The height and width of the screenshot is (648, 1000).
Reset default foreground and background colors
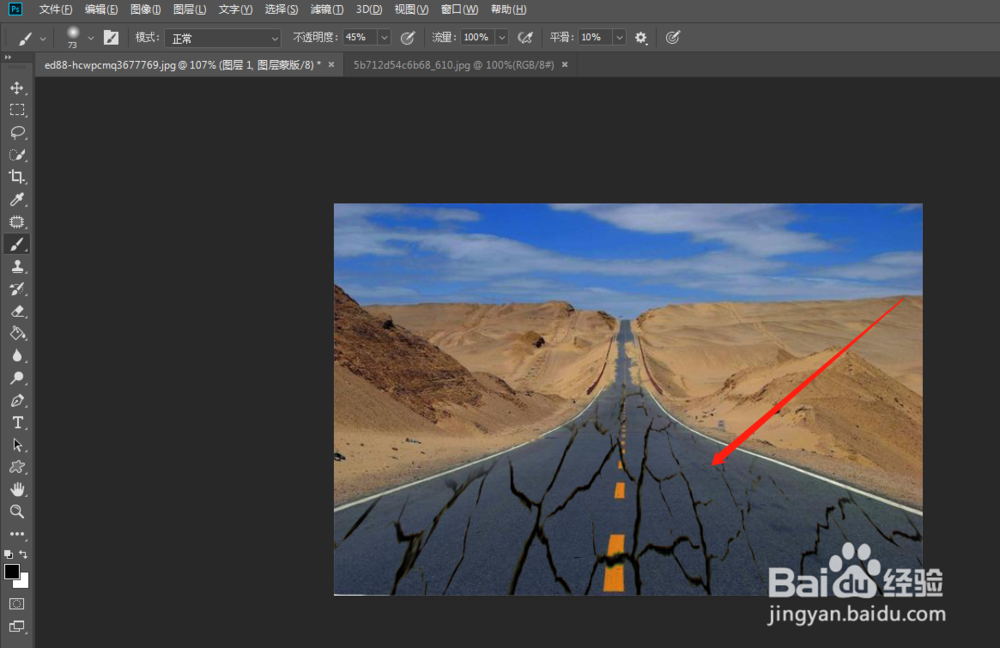point(8,554)
